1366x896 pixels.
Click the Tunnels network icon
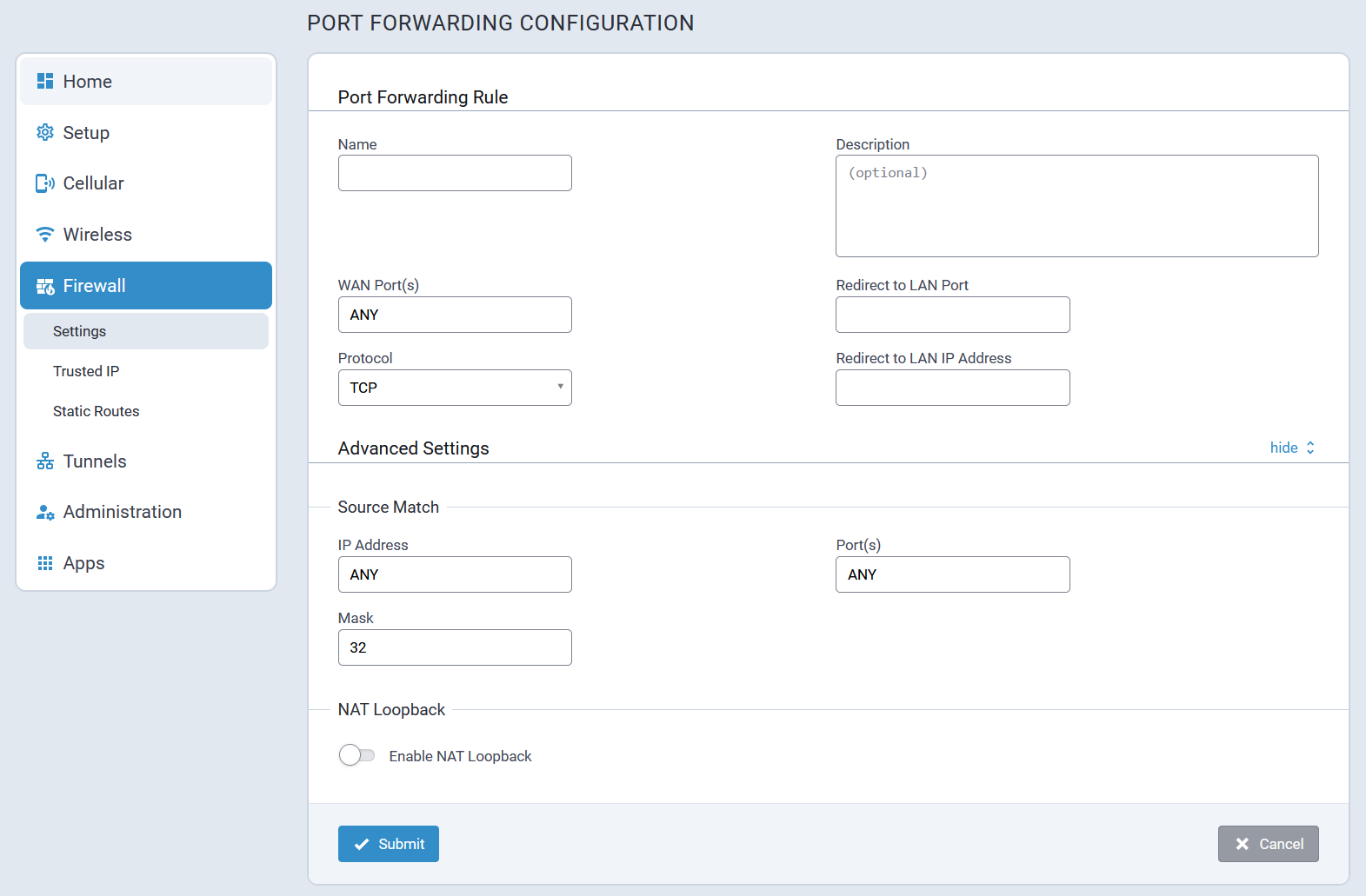[45, 461]
